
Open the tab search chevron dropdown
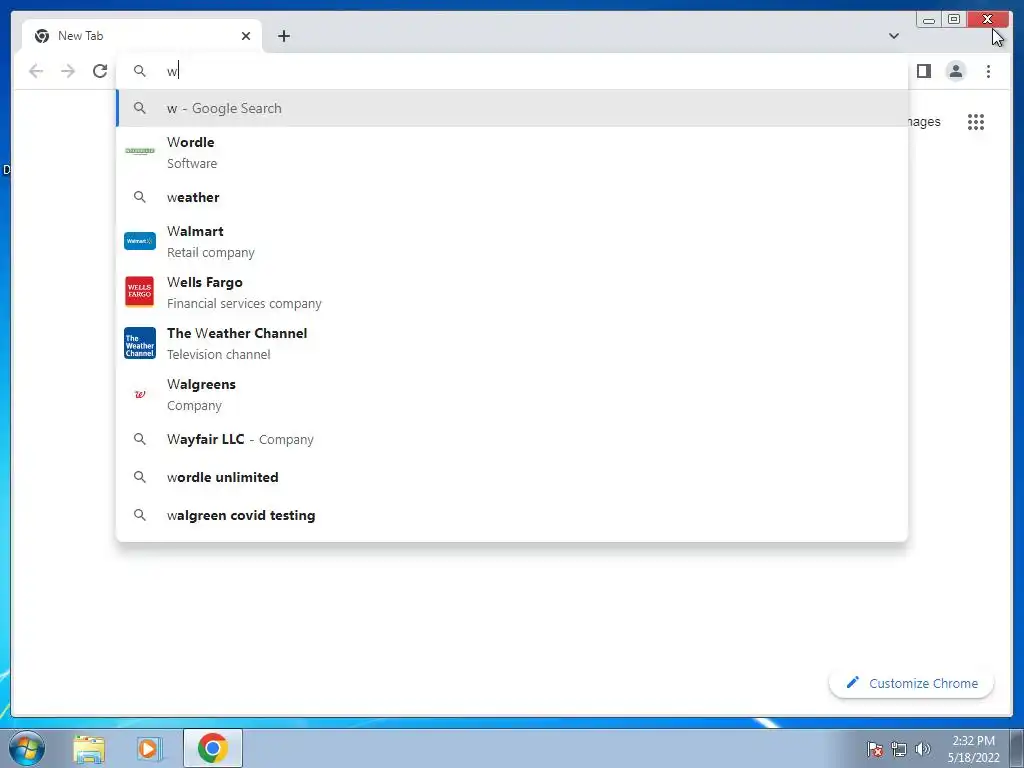click(893, 36)
